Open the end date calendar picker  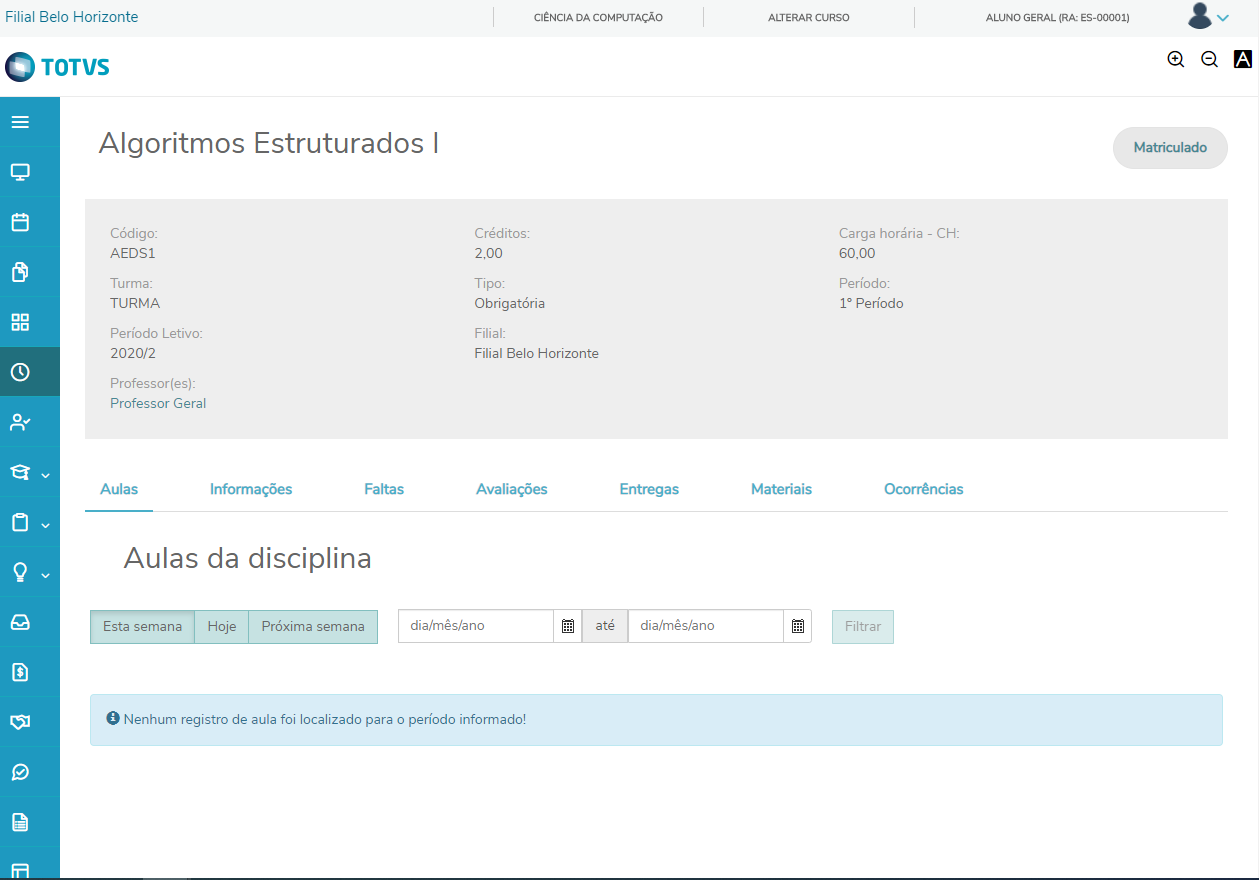(798, 626)
